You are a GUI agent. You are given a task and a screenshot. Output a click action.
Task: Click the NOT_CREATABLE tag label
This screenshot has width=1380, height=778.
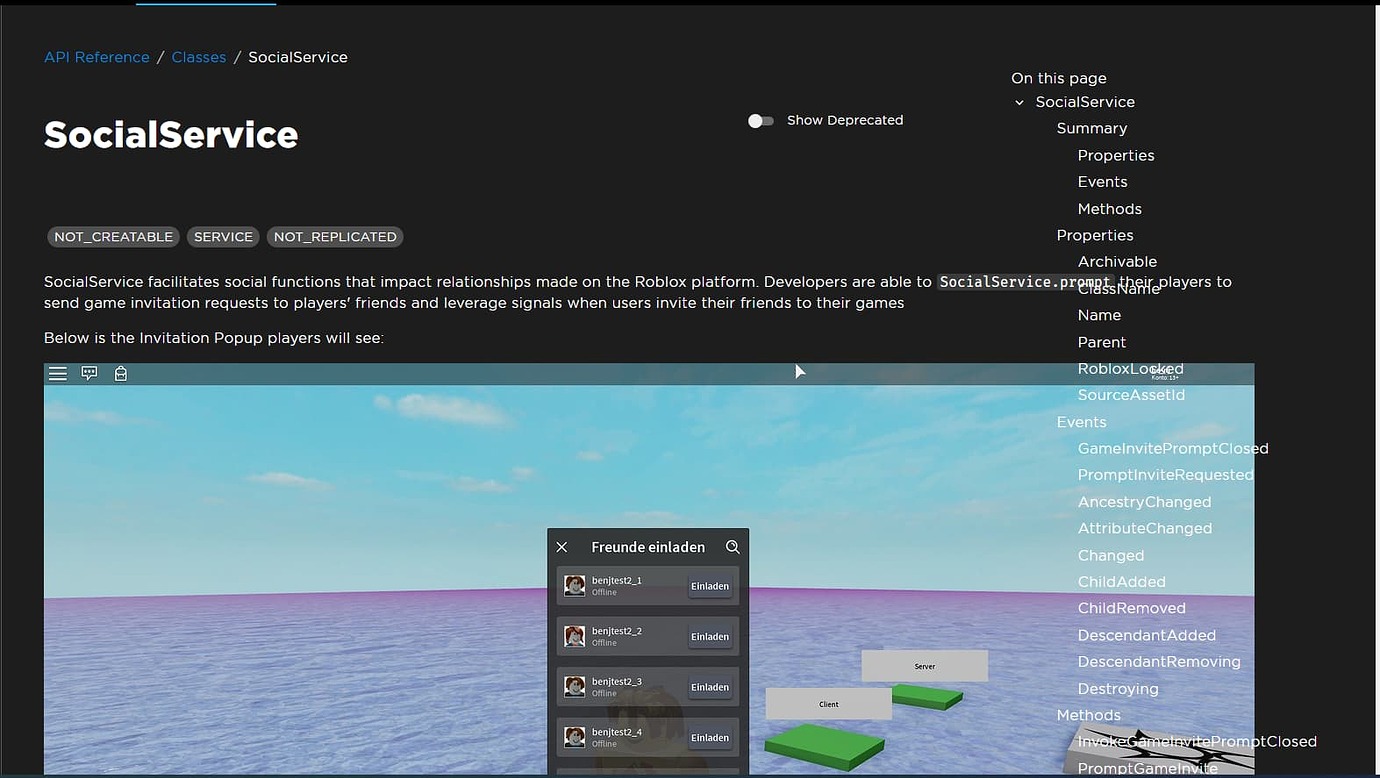[x=113, y=236]
